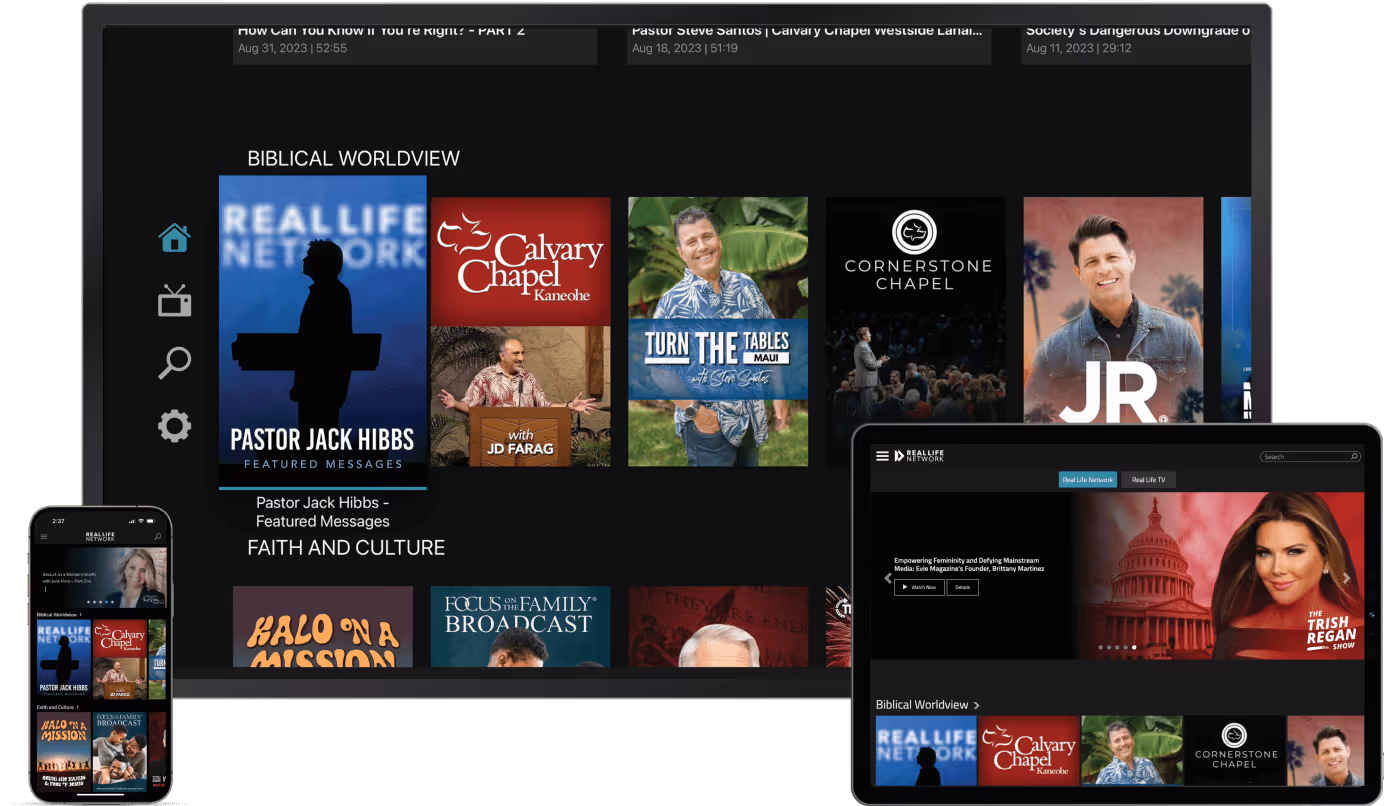Open the Steve Santos tile on the tablet
Image resolution: width=1384 pixels, height=806 pixels.
point(1132,750)
